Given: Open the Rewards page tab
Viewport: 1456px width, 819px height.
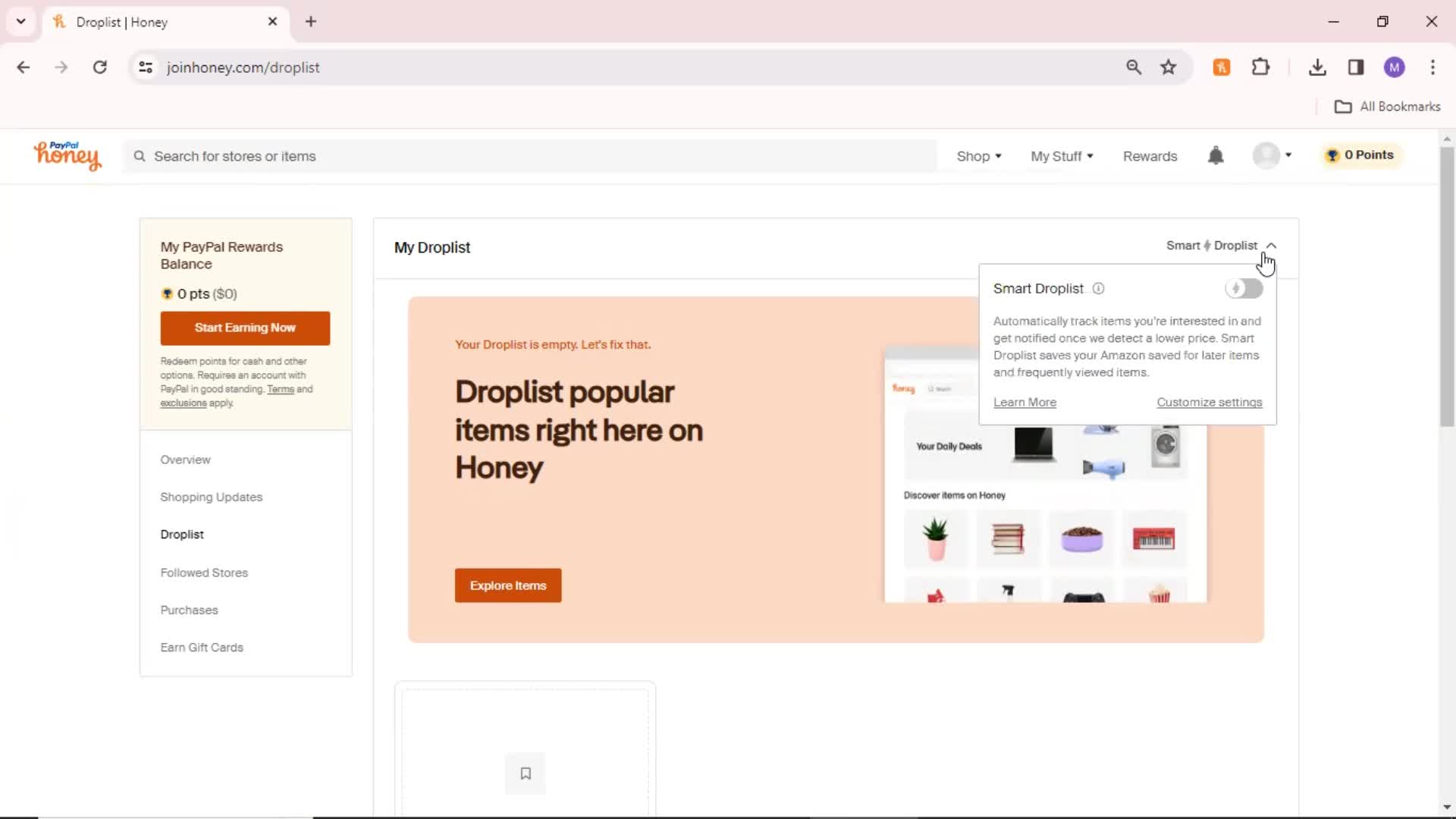Looking at the screenshot, I should coord(1149,155).
